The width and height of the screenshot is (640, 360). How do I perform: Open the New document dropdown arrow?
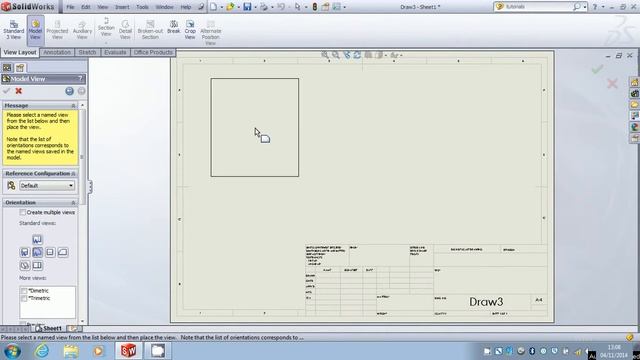[222, 7]
